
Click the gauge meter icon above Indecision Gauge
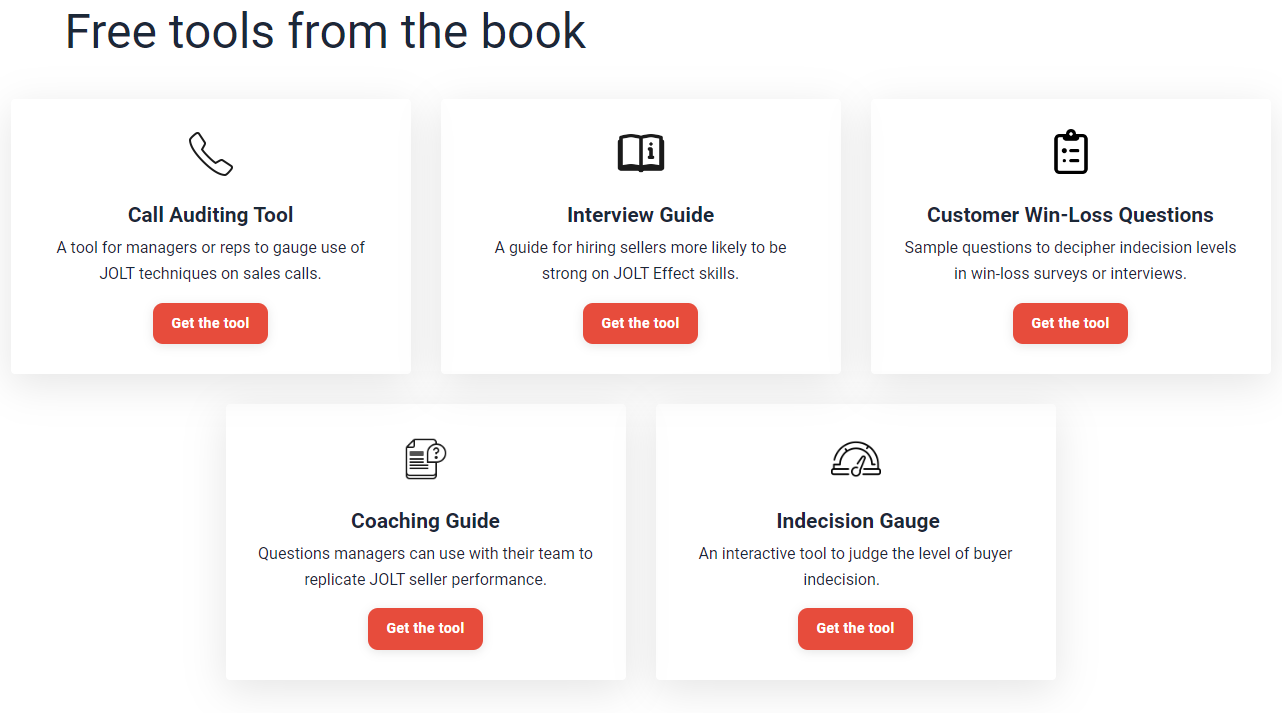[x=855, y=459]
